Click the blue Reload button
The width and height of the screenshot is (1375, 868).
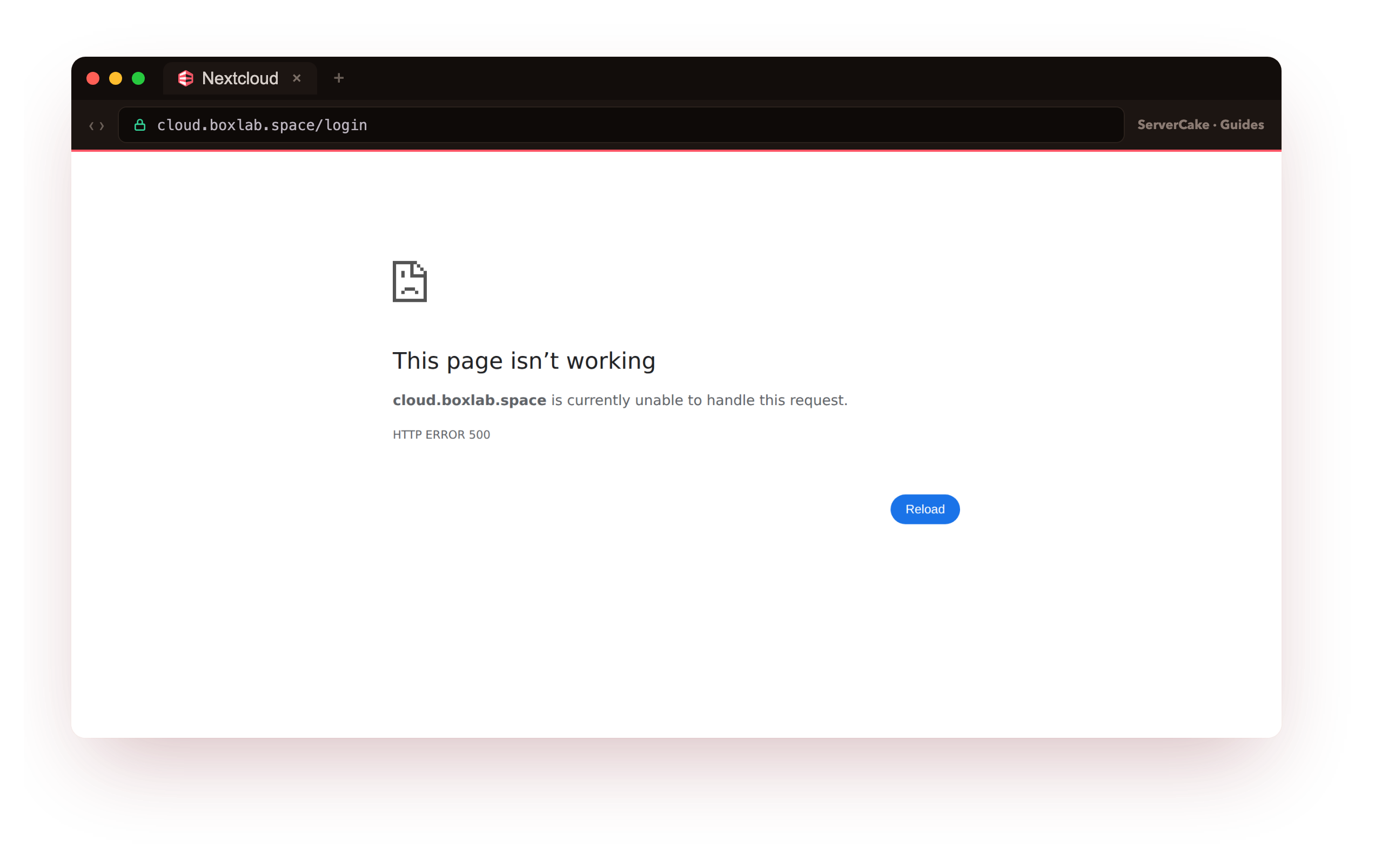924,509
